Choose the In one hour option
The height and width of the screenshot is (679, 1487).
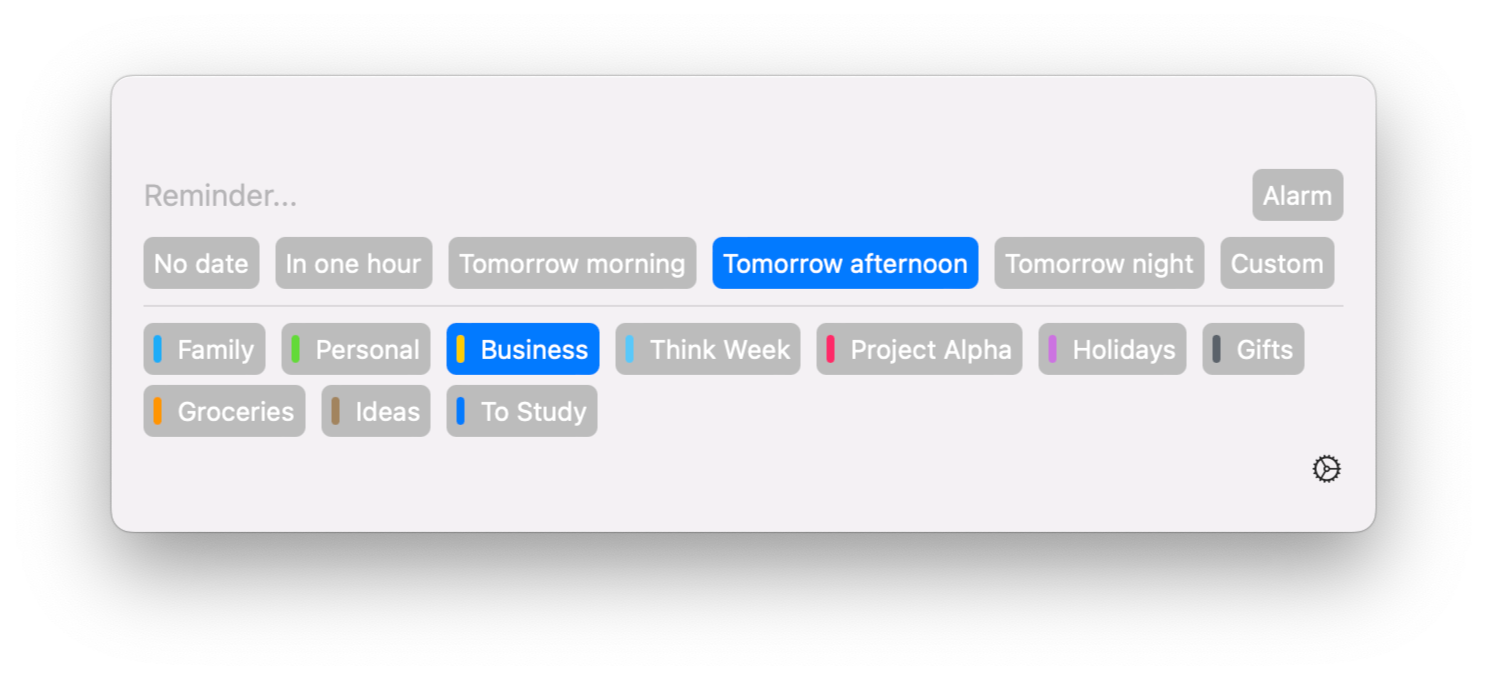coord(353,264)
